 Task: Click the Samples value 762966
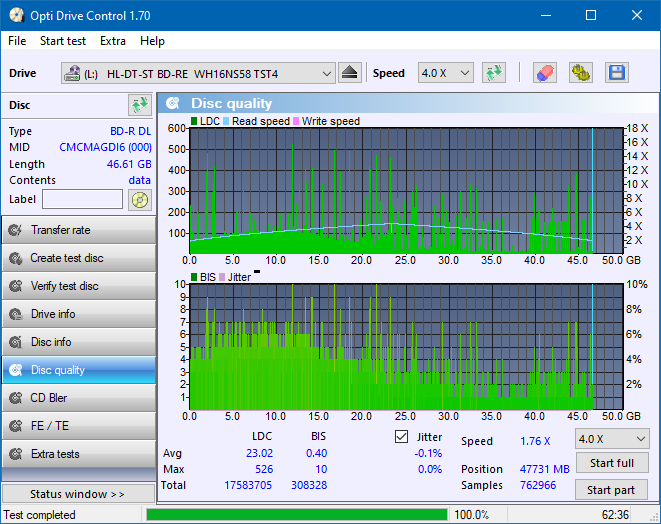(x=538, y=485)
